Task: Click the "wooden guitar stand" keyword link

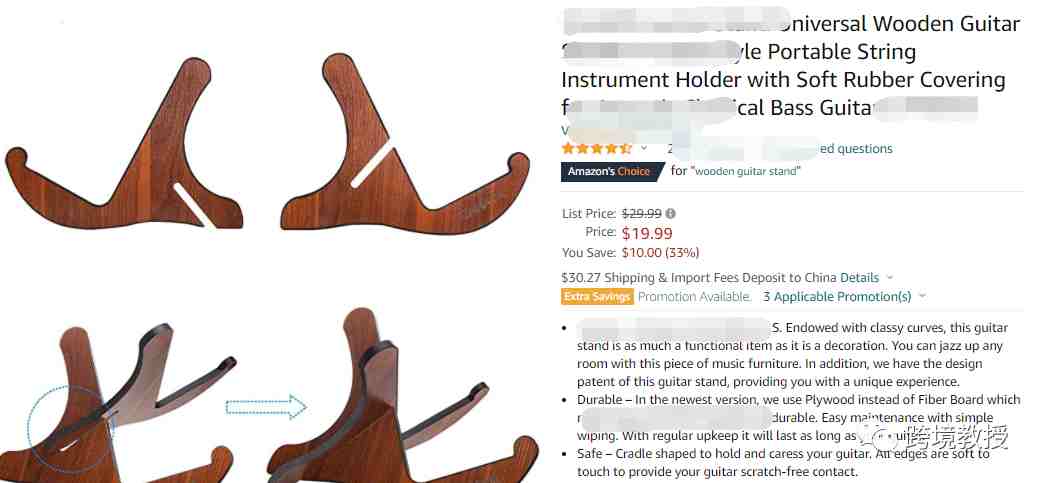Action: point(746,171)
